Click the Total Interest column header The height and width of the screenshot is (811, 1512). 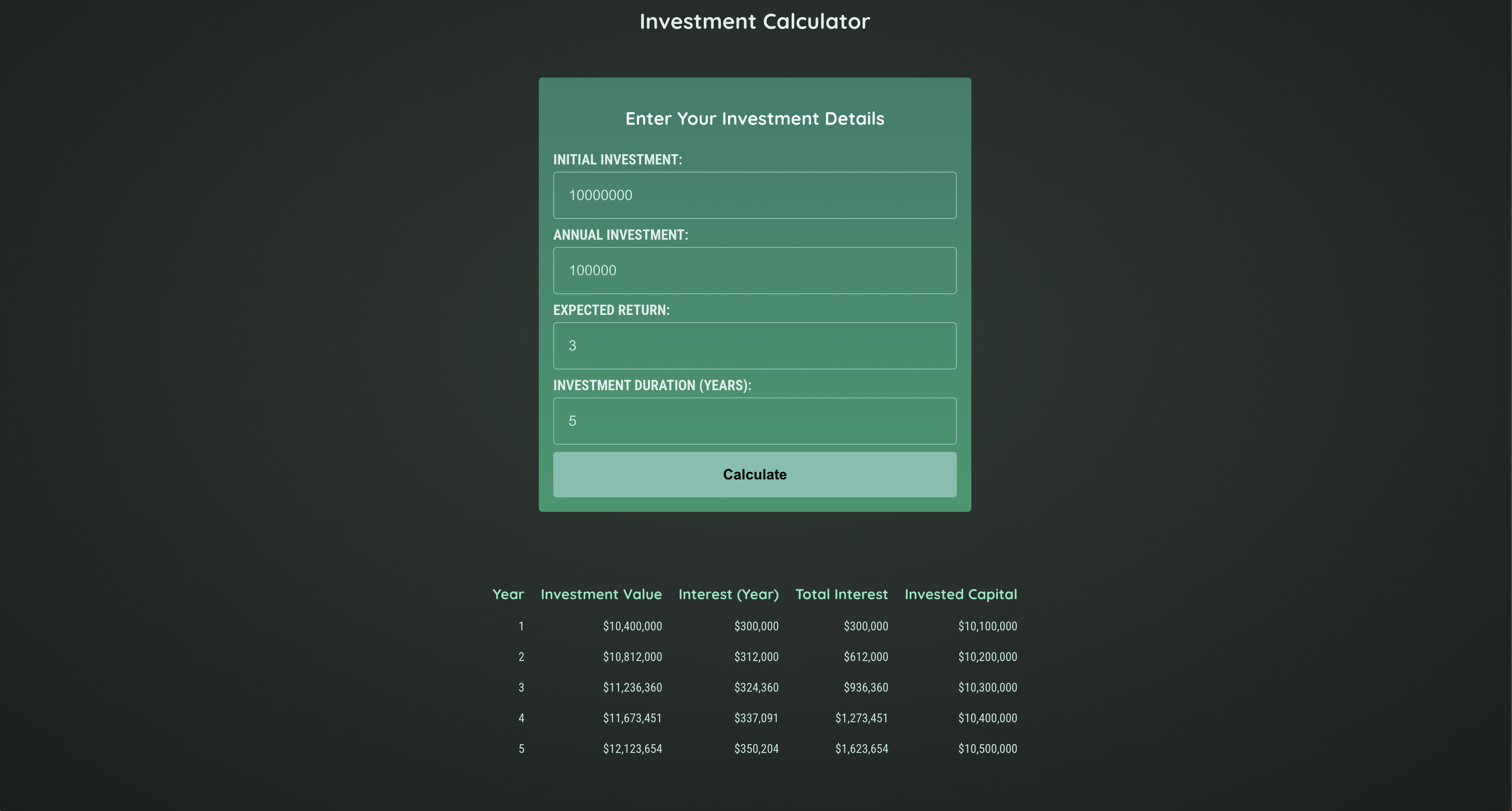click(841, 594)
